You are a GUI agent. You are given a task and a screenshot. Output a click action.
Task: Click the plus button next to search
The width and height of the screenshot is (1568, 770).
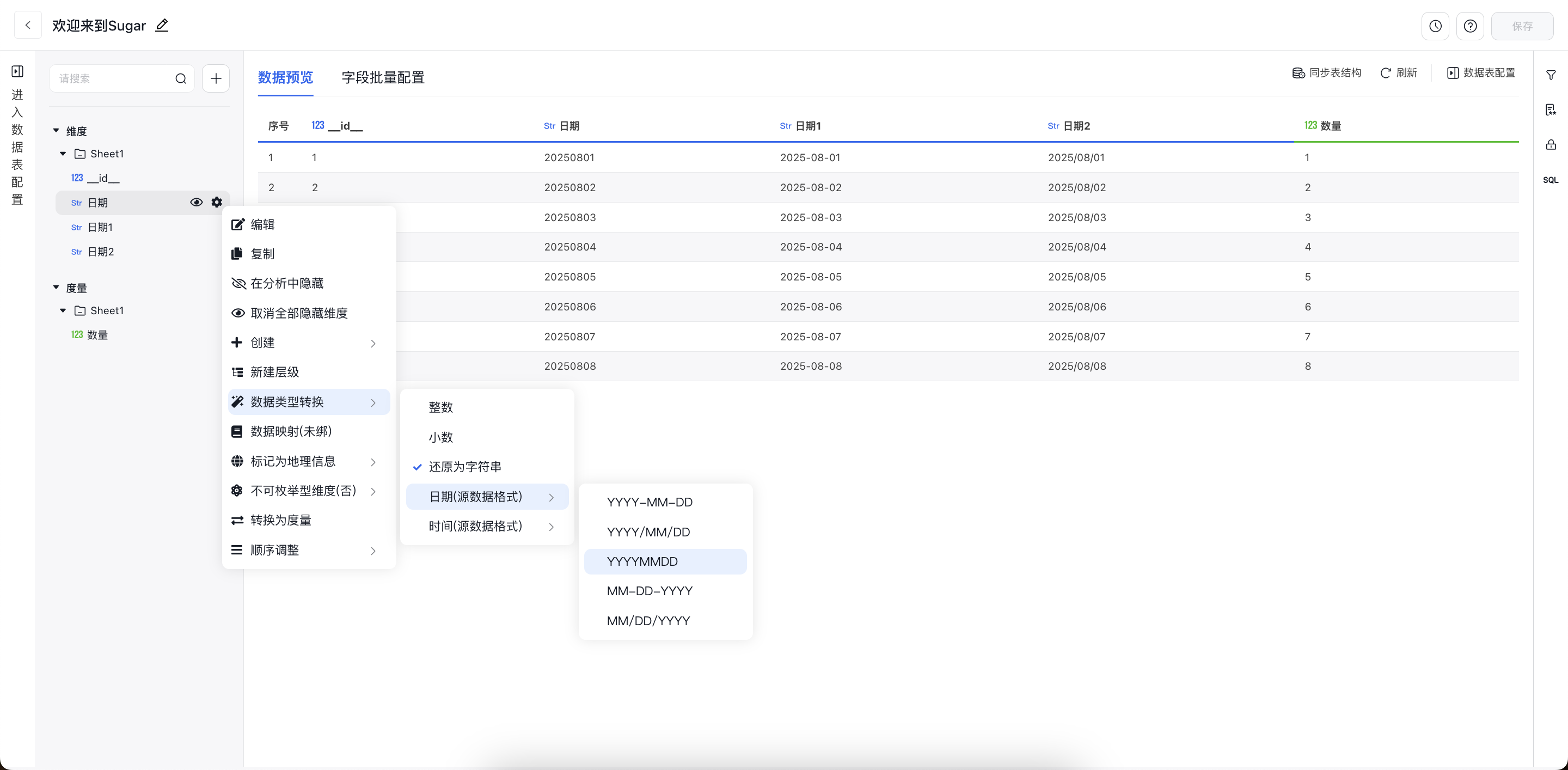coord(216,78)
